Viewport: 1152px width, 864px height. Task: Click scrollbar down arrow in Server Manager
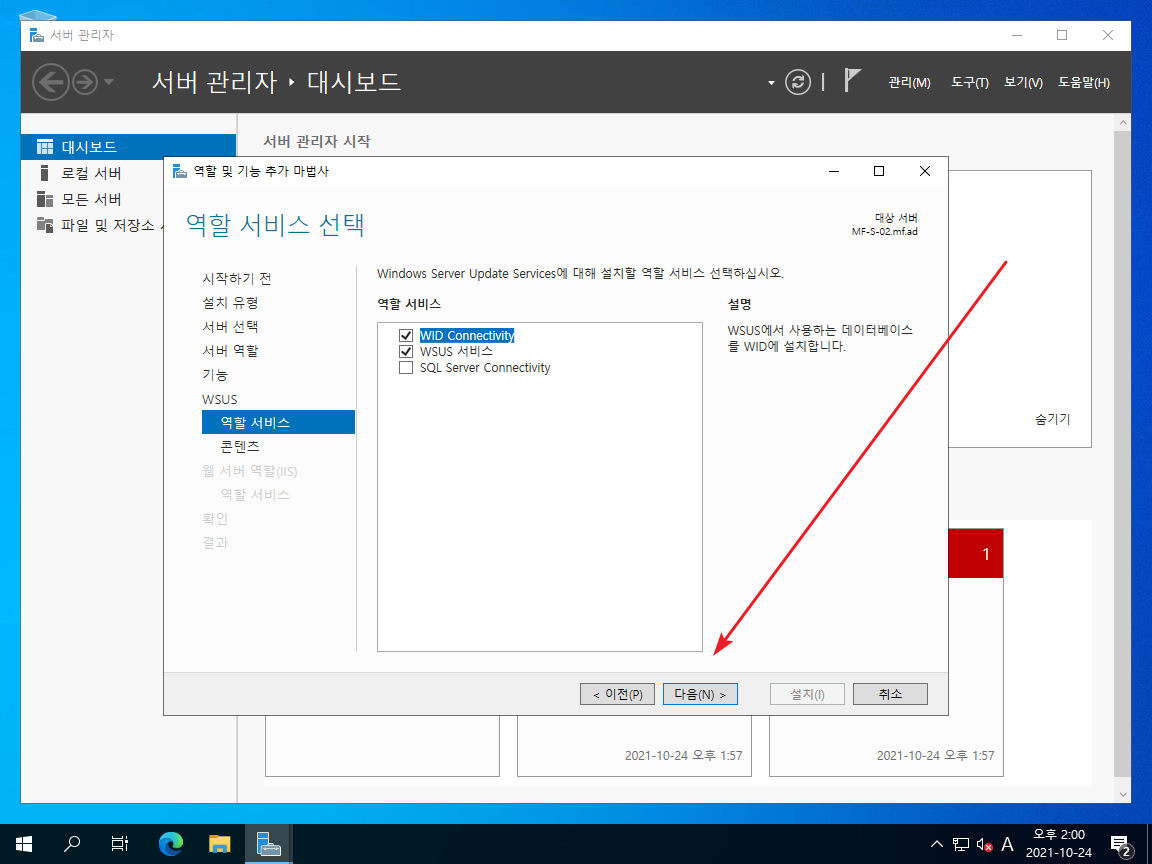(x=1122, y=794)
